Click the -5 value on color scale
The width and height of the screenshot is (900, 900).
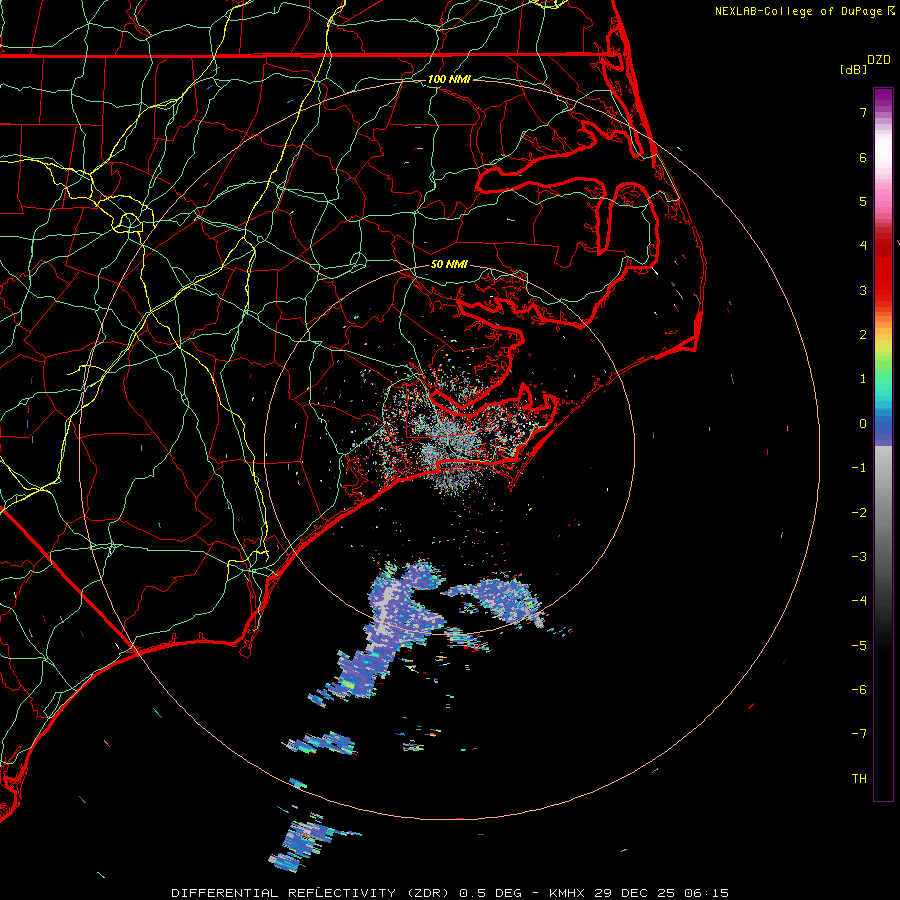pyautogui.click(x=859, y=646)
